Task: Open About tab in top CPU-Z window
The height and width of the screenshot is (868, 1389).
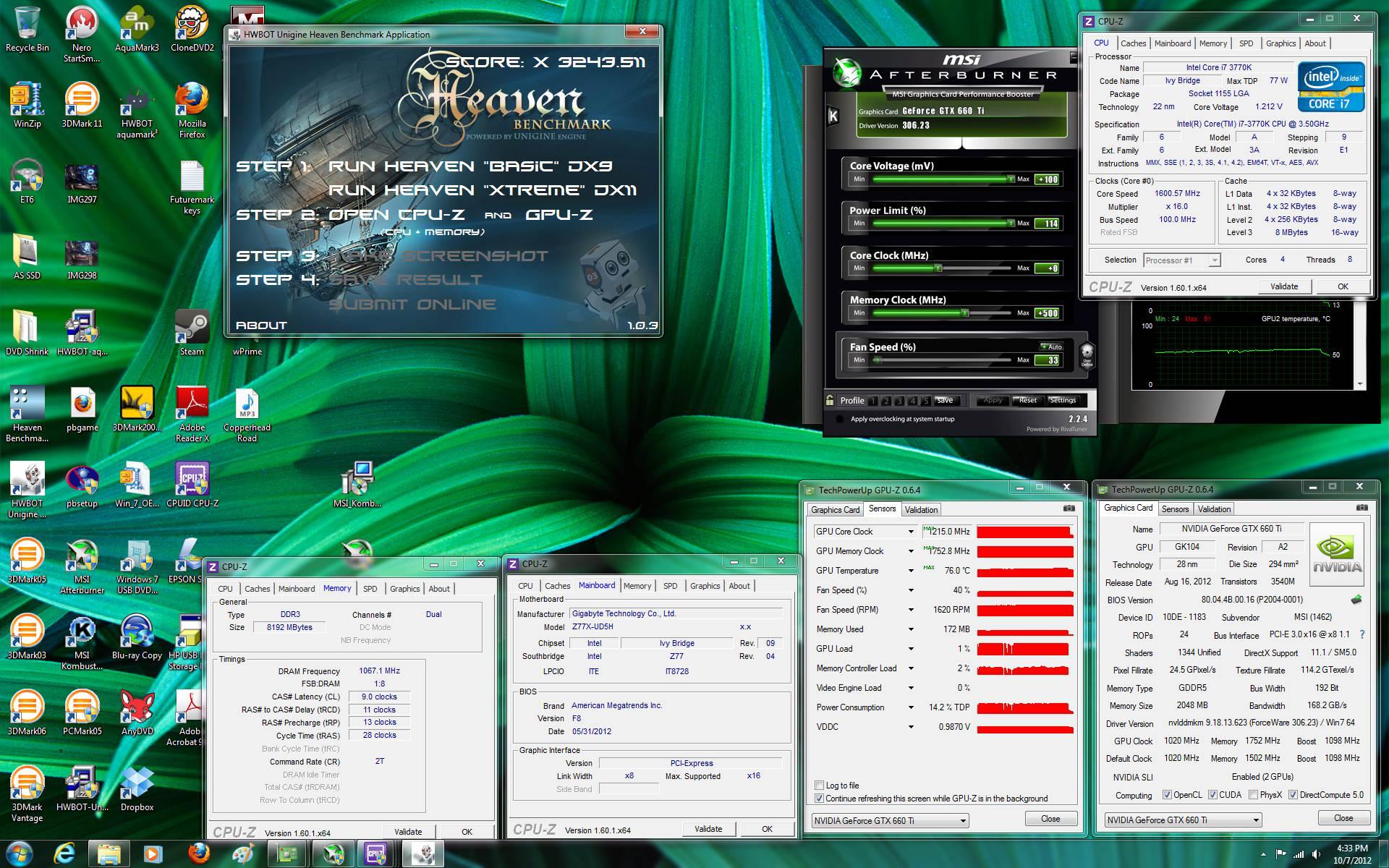Action: click(1314, 43)
